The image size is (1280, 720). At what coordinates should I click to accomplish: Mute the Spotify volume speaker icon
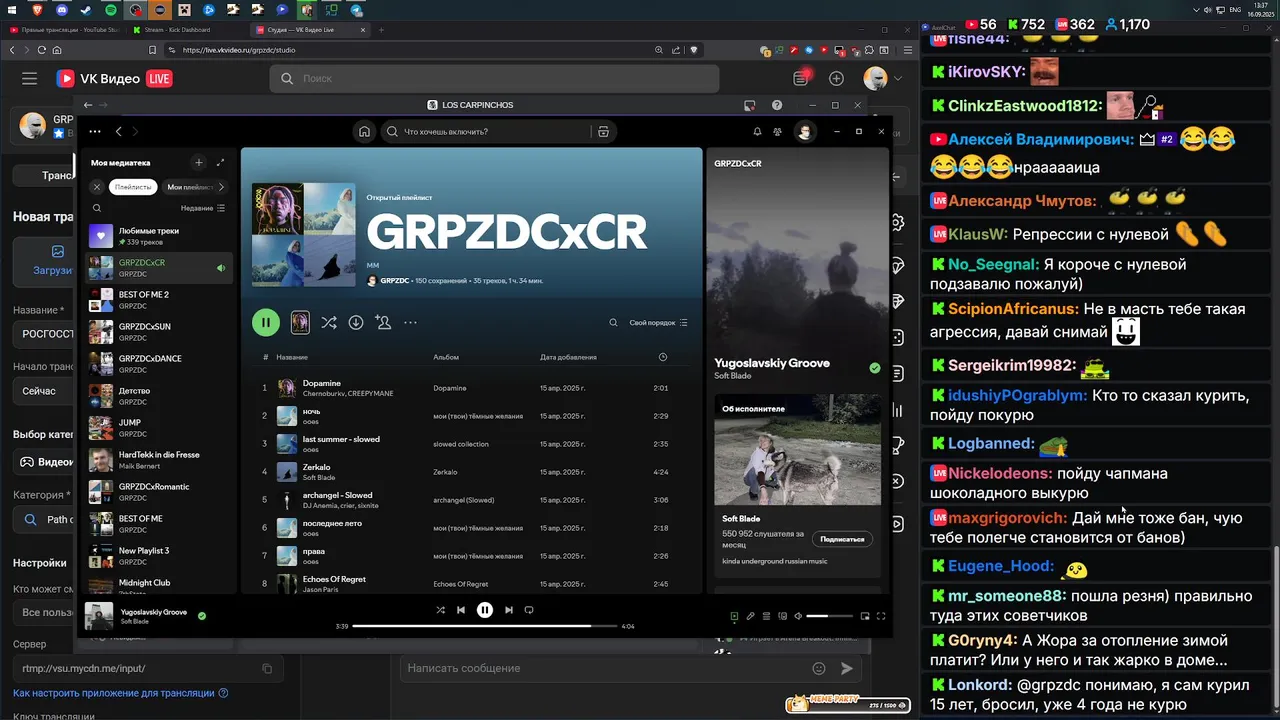point(797,616)
